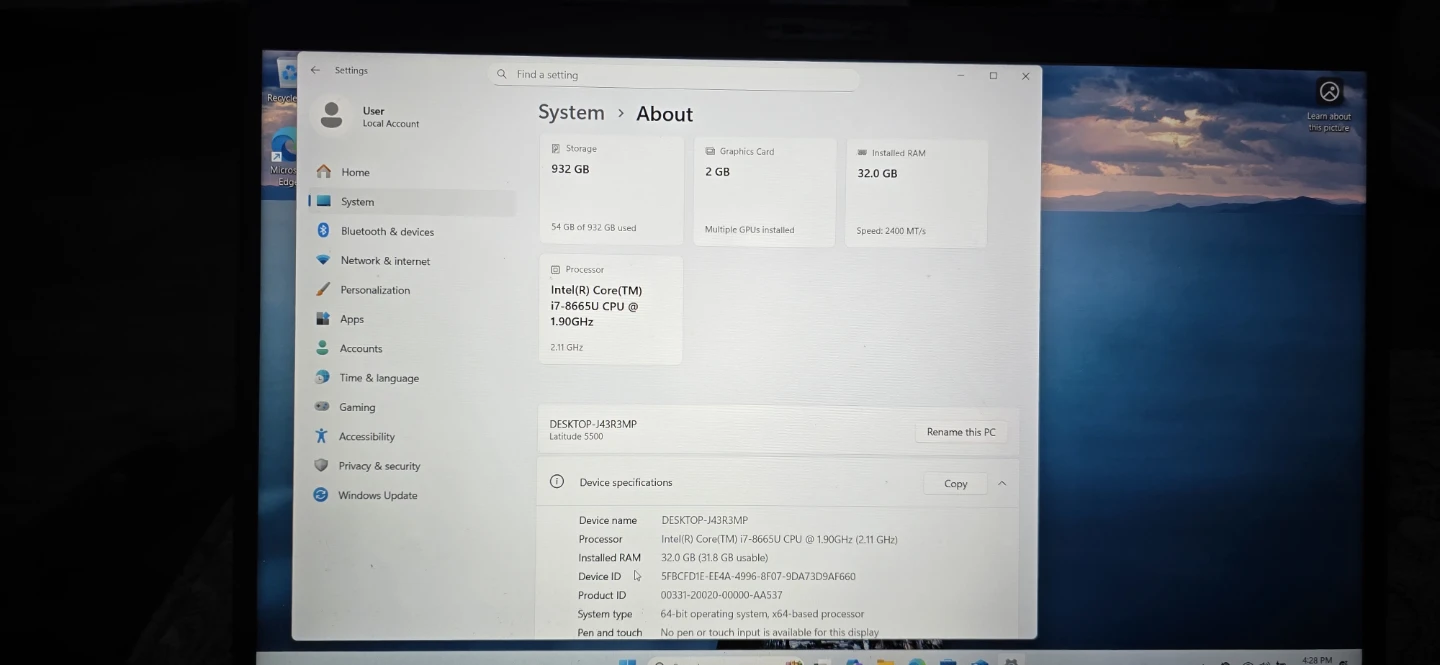Image resolution: width=1440 pixels, height=665 pixels.
Task: Click the 32.0 GB (31.8 GB usable) value
Action: [714, 558]
